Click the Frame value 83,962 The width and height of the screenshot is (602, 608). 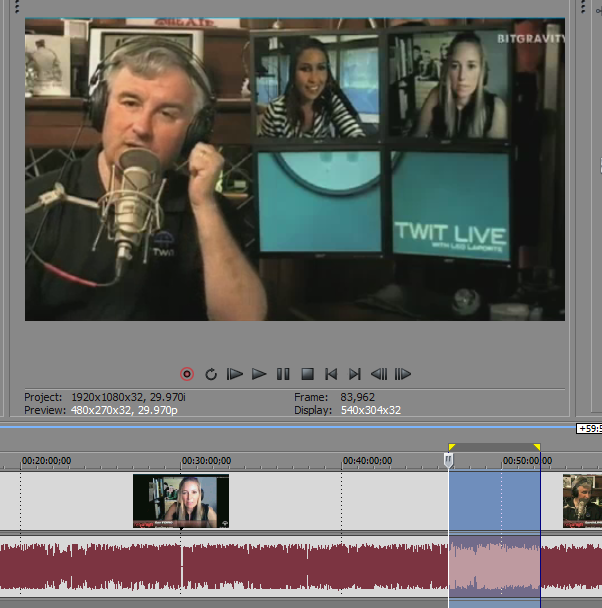[x=357, y=397]
